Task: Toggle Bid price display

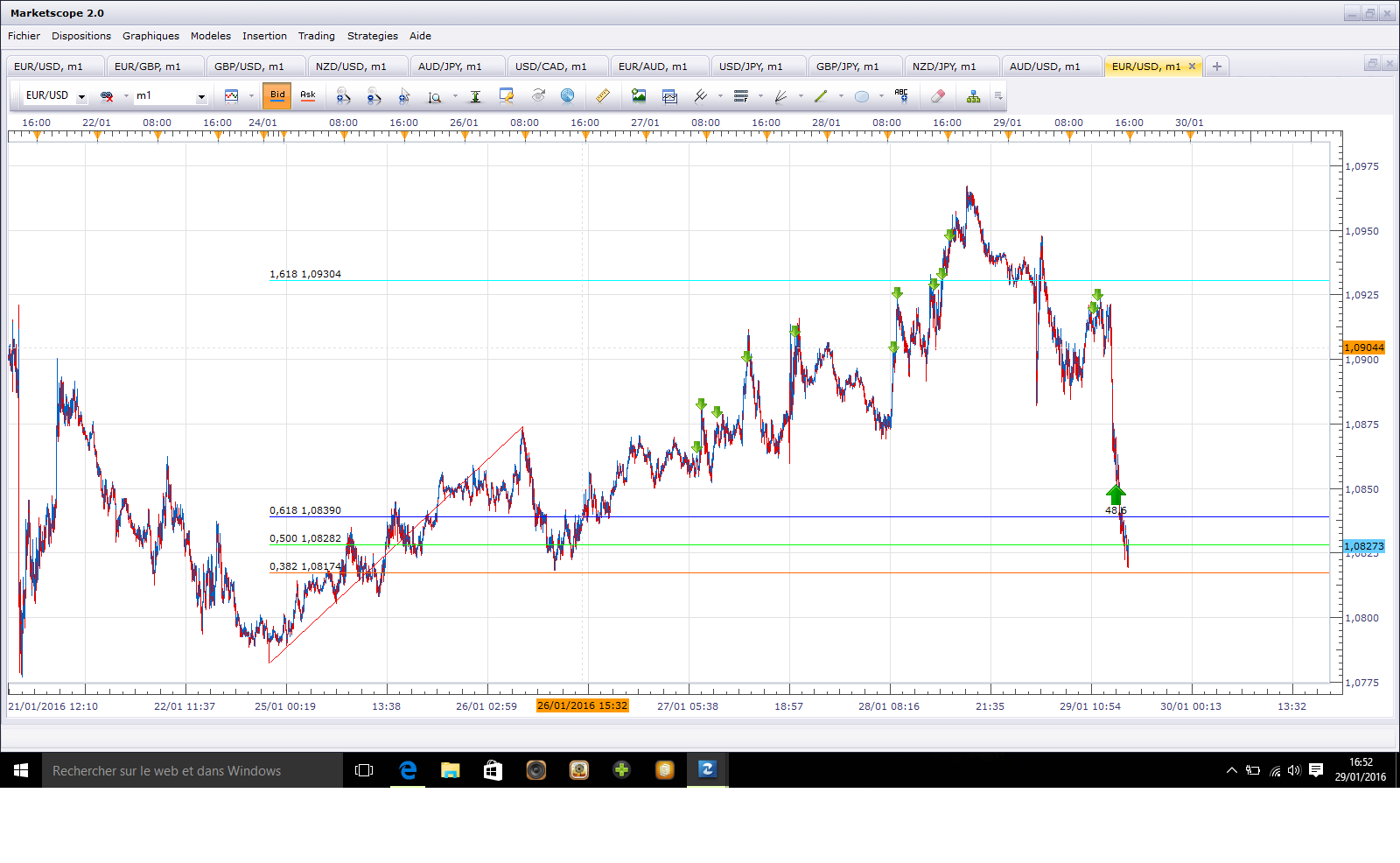Action: coord(277,95)
